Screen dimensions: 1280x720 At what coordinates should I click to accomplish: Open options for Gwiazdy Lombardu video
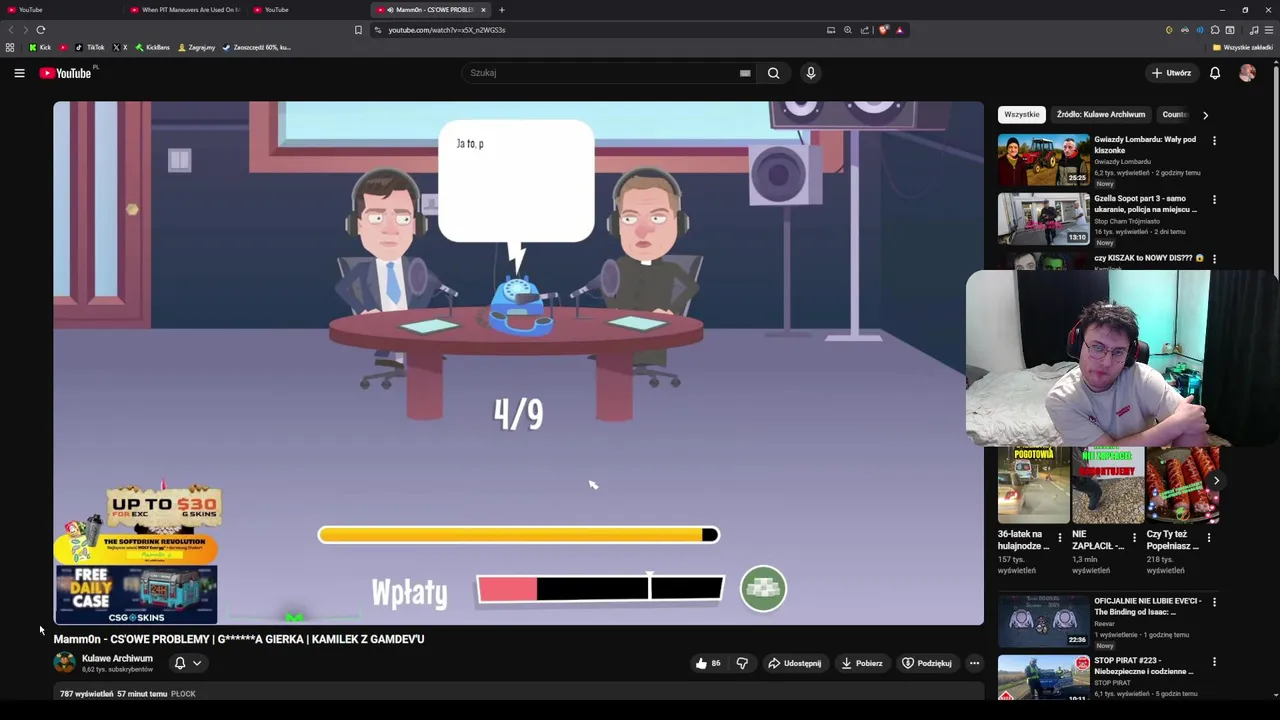1214,141
